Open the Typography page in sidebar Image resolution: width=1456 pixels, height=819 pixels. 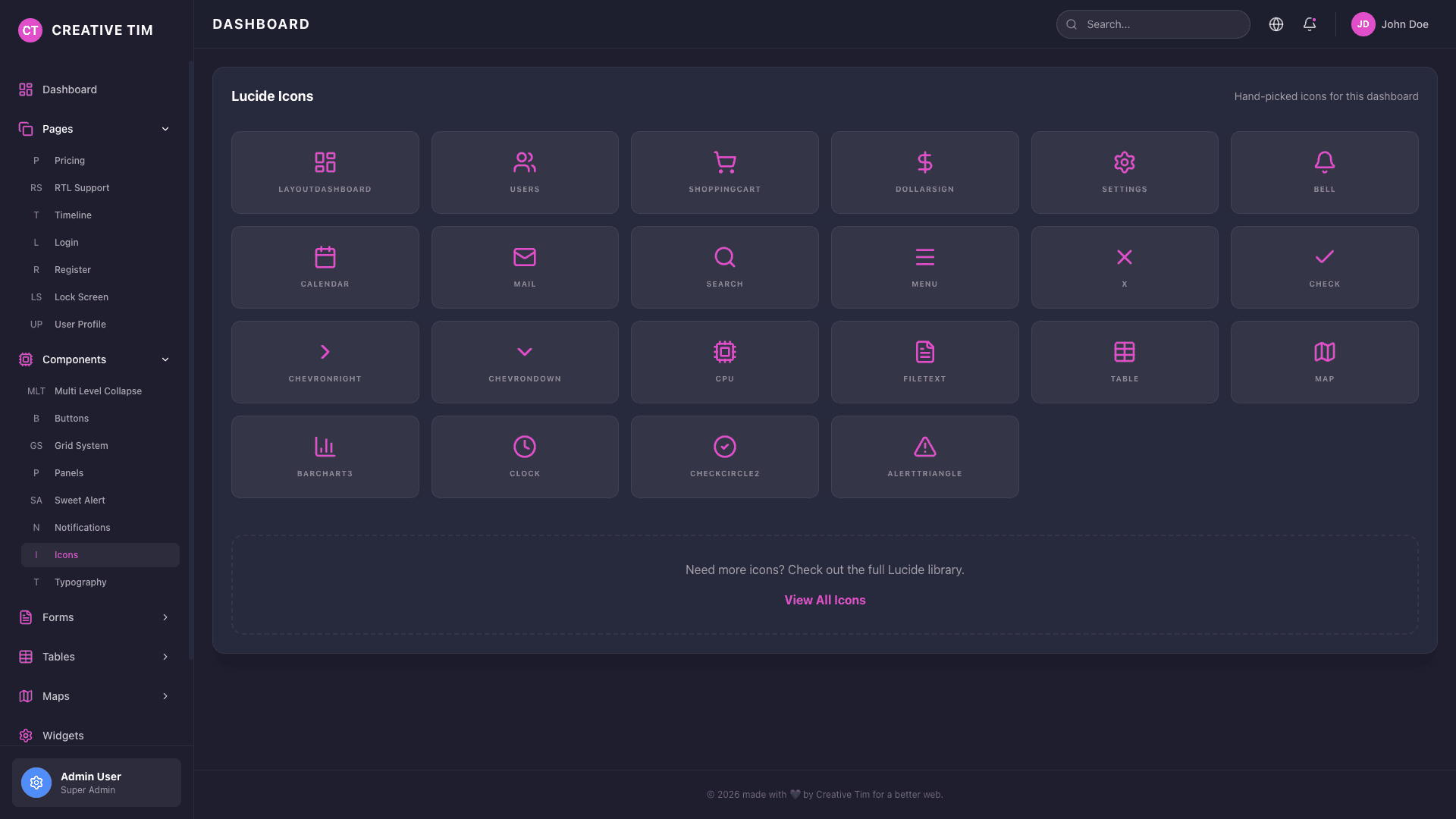pos(80,582)
